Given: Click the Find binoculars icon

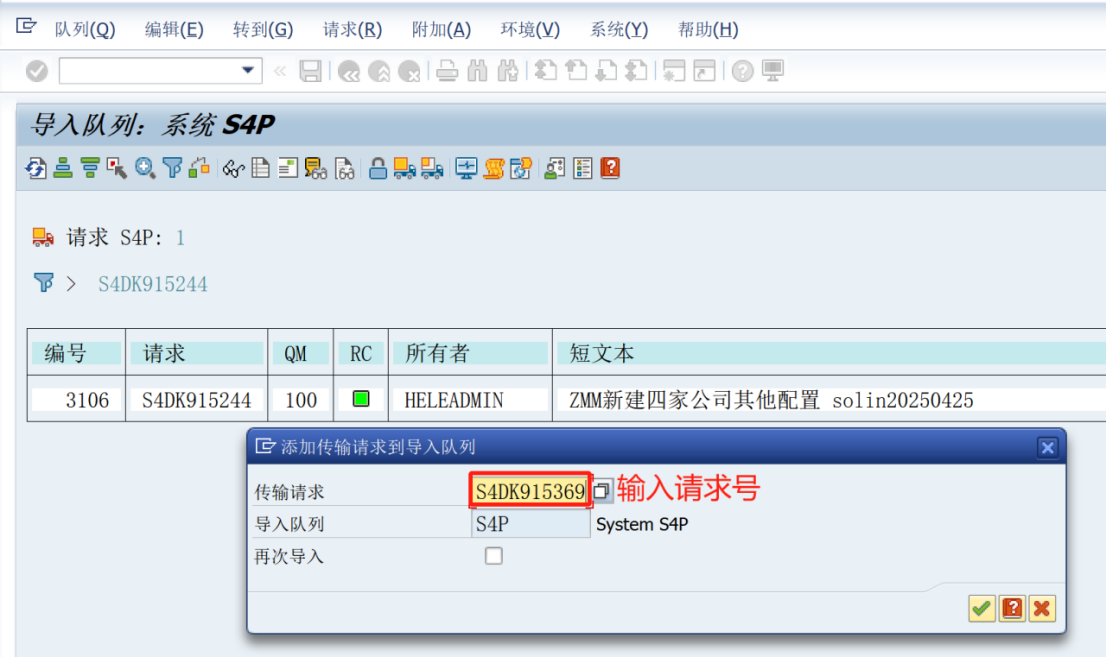Looking at the screenshot, I should 477,71.
